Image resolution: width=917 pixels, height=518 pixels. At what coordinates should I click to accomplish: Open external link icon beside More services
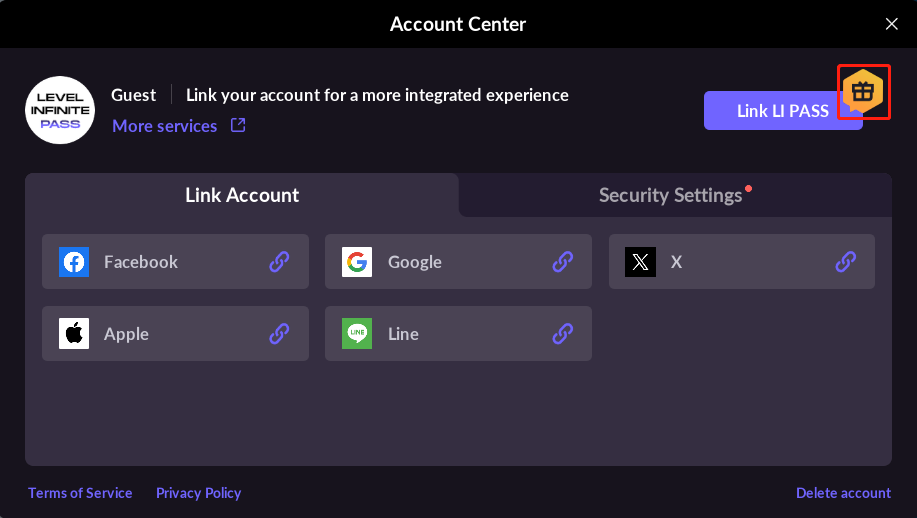238,126
